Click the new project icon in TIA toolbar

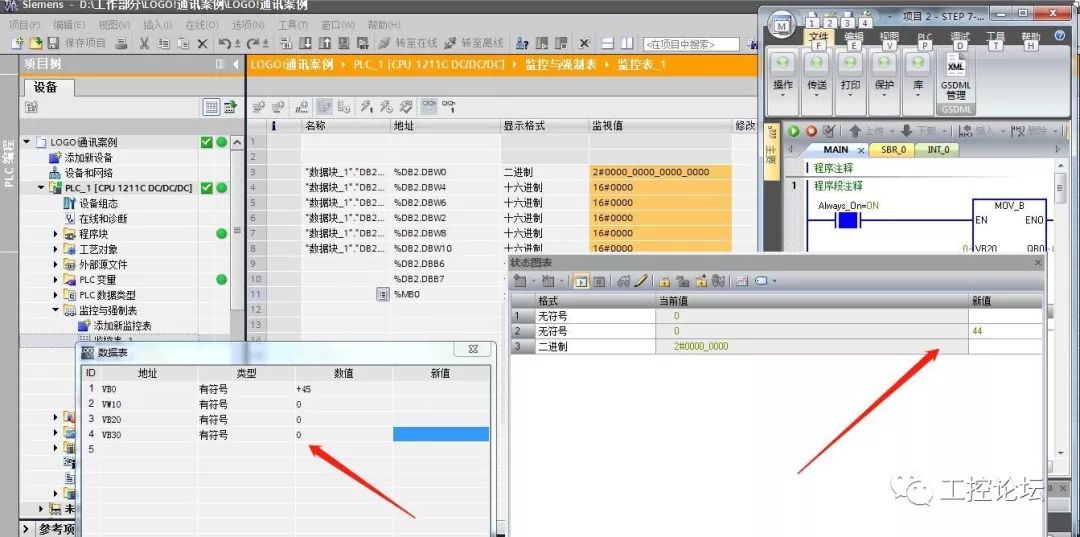pyautogui.click(x=17, y=43)
